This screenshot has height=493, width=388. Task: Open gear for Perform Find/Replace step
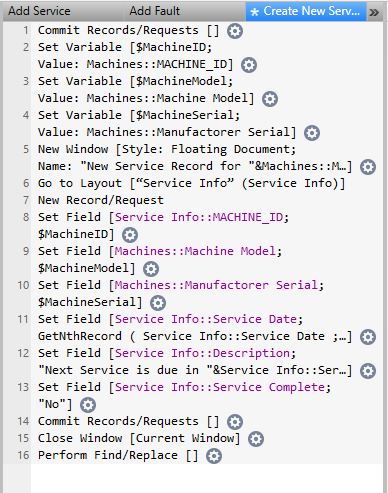tap(214, 456)
